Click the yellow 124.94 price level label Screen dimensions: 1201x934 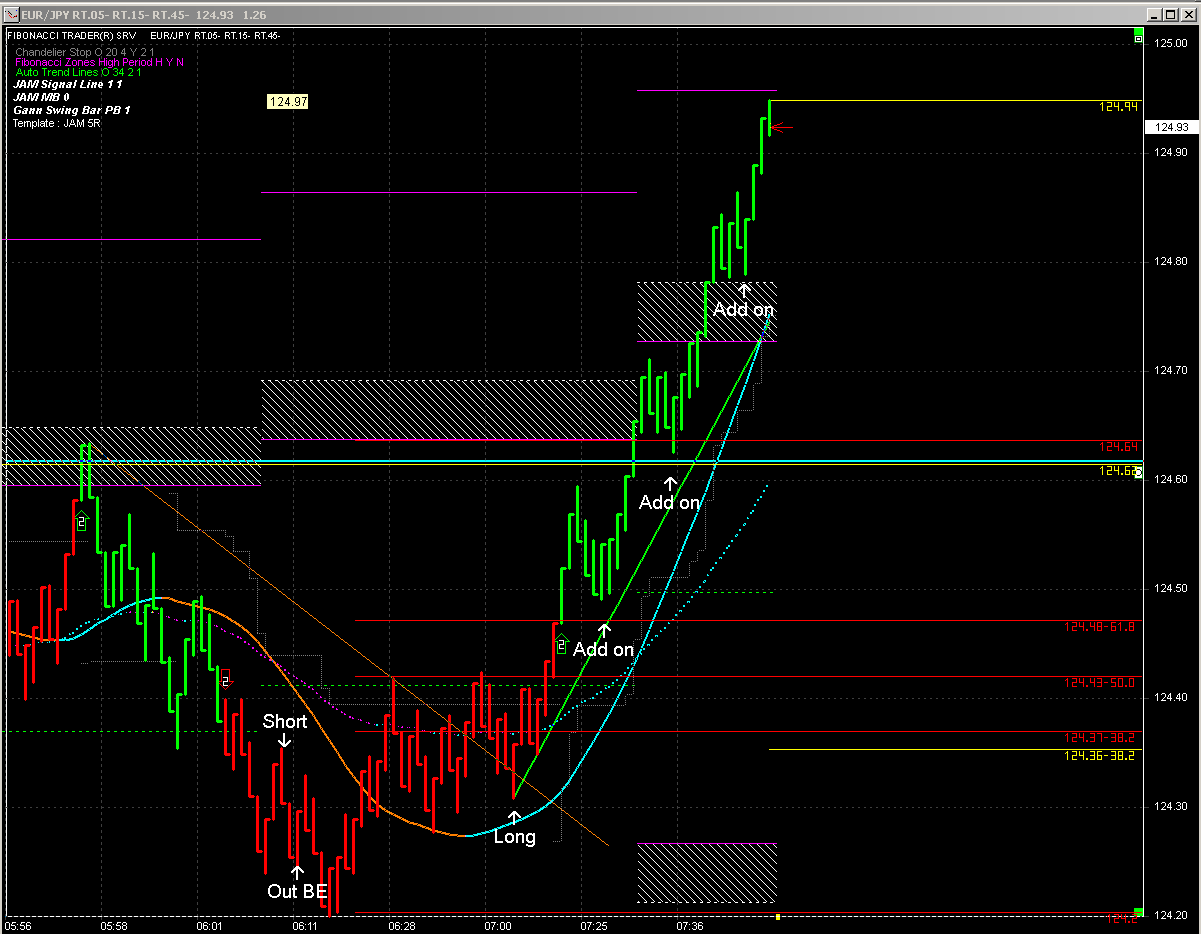1117,106
